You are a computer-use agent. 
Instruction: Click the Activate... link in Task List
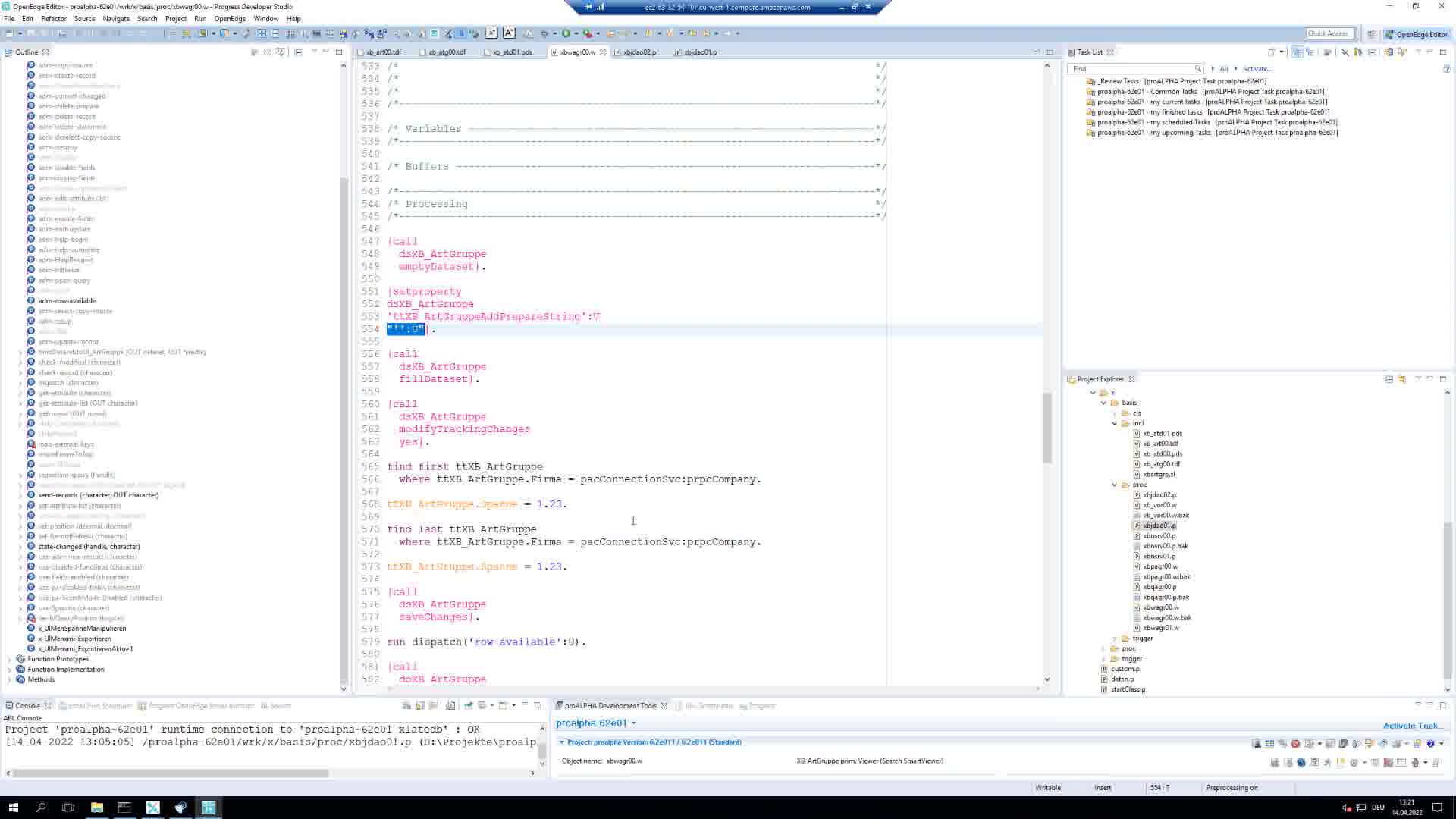(x=1257, y=69)
